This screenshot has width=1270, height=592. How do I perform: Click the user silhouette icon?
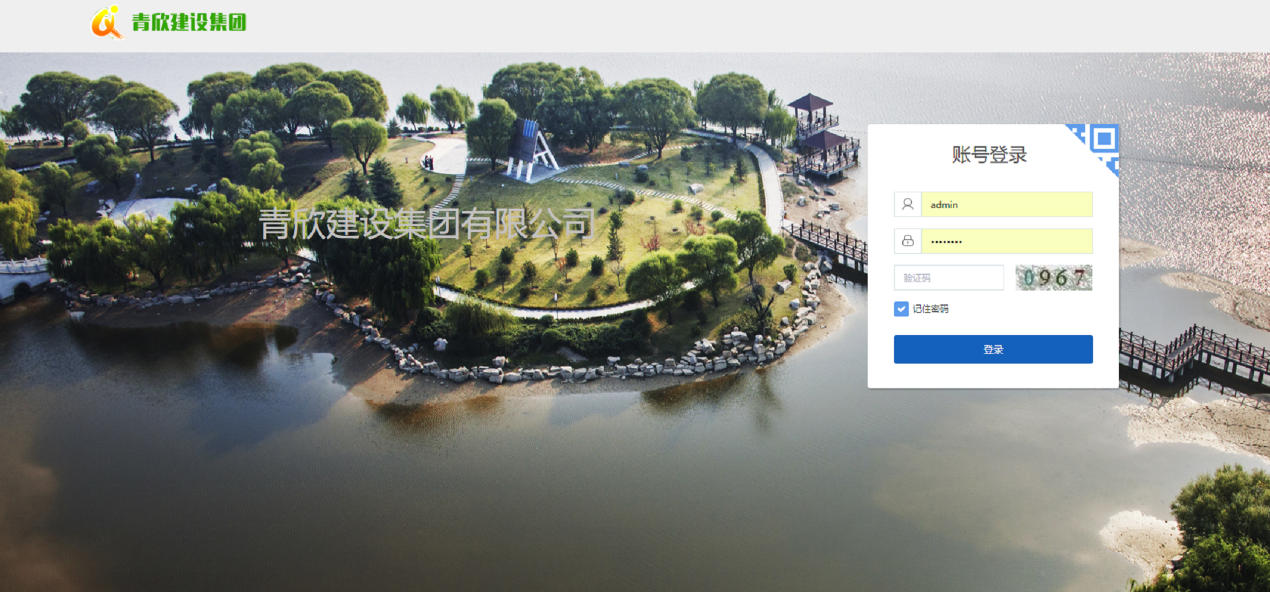click(907, 204)
